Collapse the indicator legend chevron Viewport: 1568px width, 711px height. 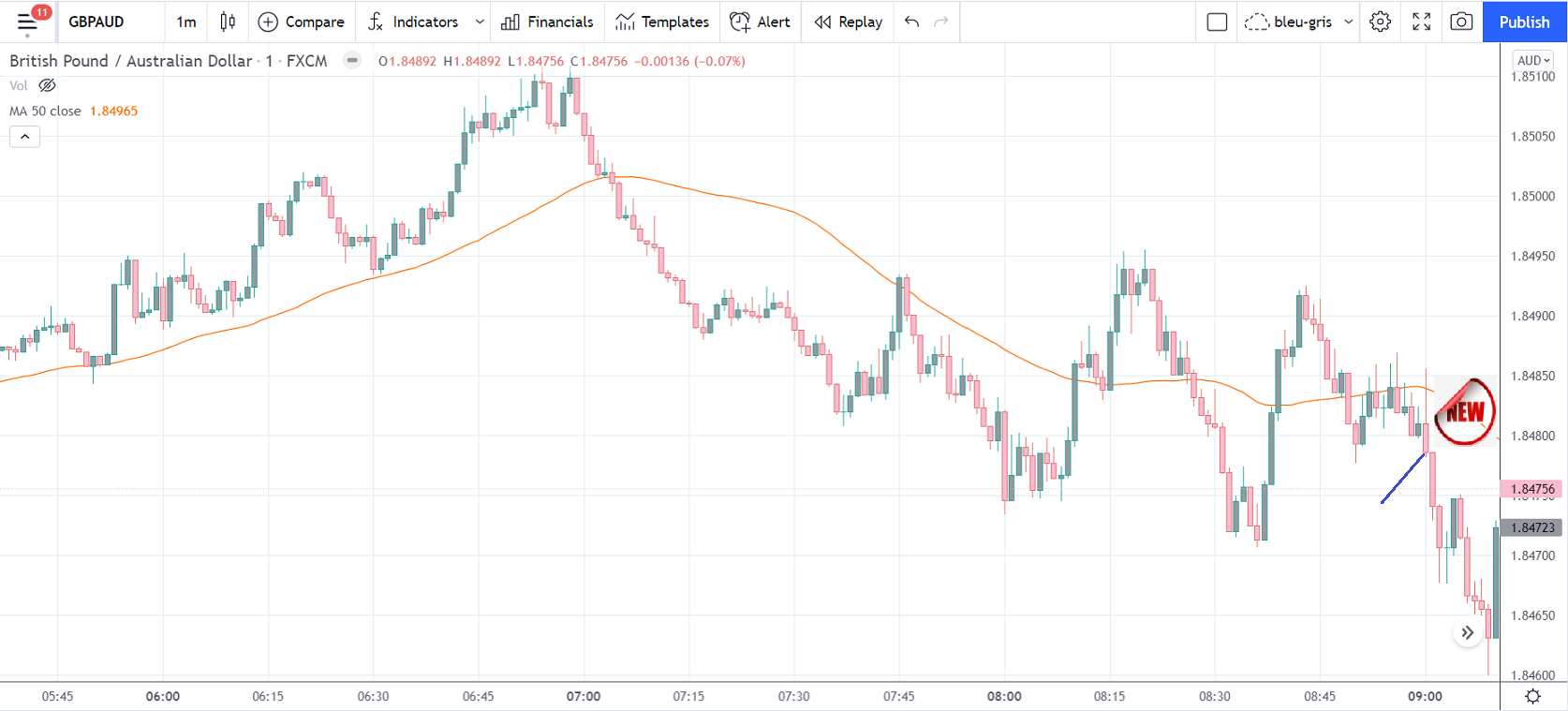click(x=25, y=137)
